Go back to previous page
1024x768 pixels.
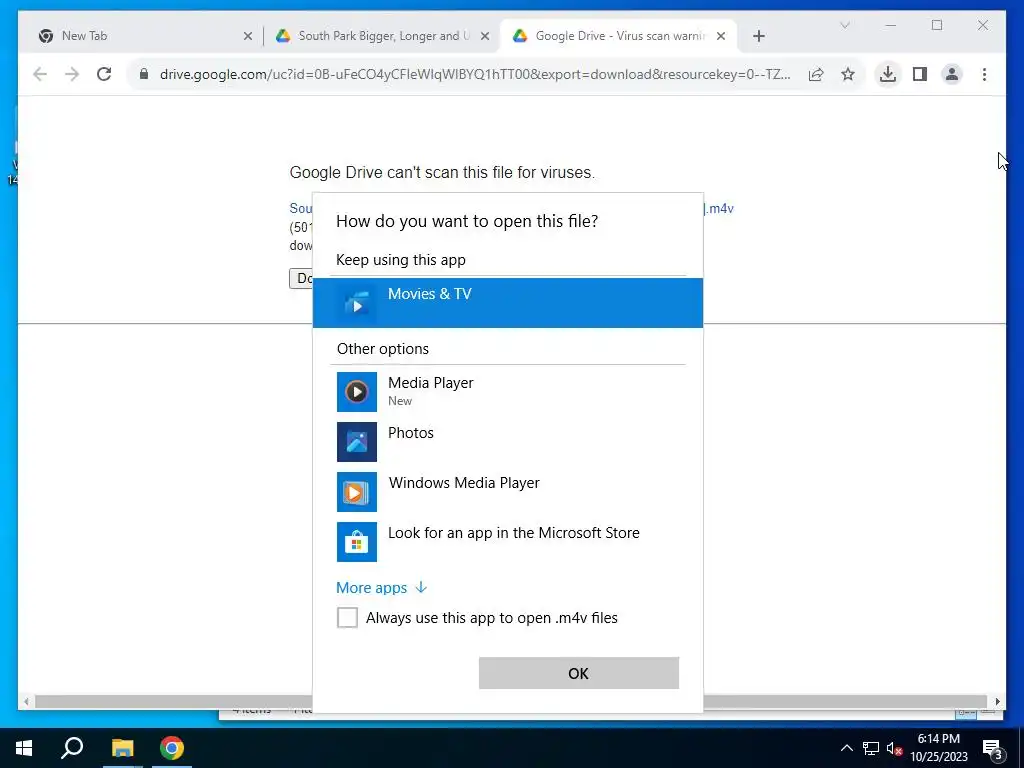click(x=40, y=74)
